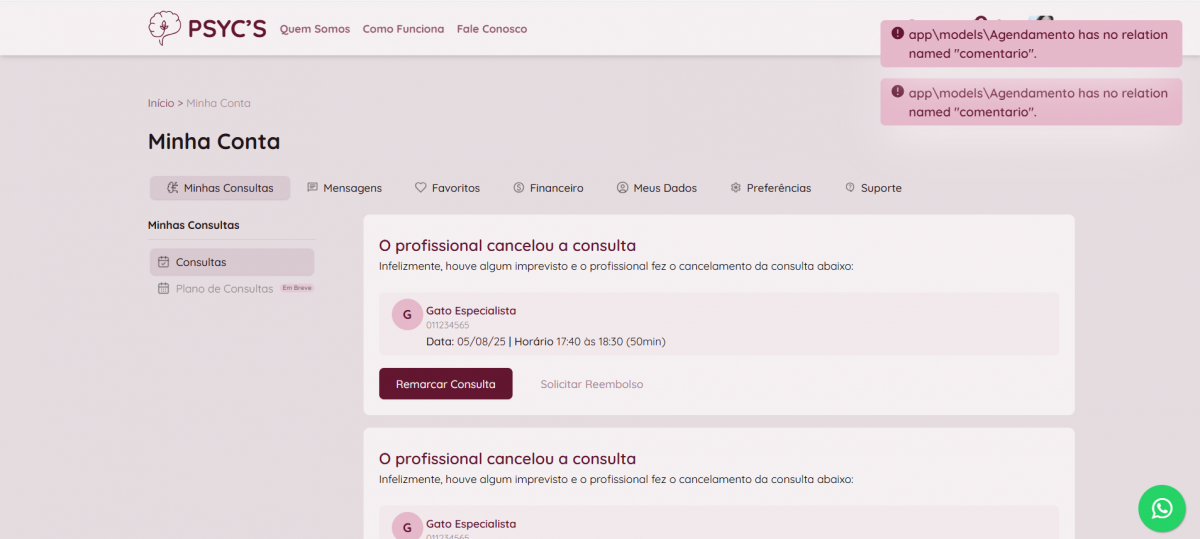Image resolution: width=1200 pixels, height=539 pixels.
Task: Click the PSYC'S brain logo icon
Action: point(165,28)
